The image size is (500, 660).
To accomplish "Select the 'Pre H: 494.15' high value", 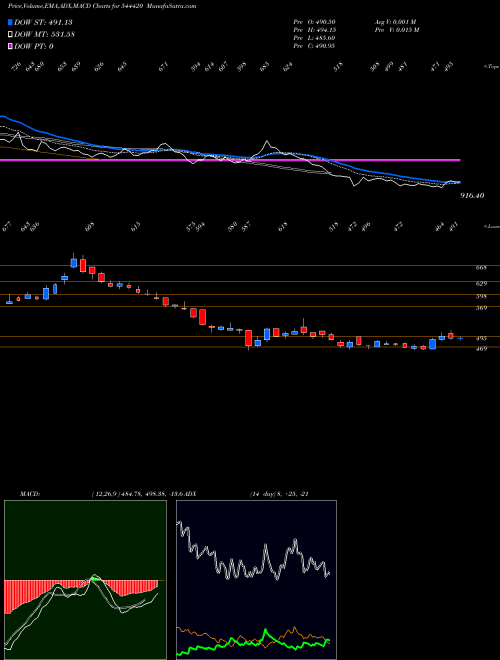I will point(314,30).
